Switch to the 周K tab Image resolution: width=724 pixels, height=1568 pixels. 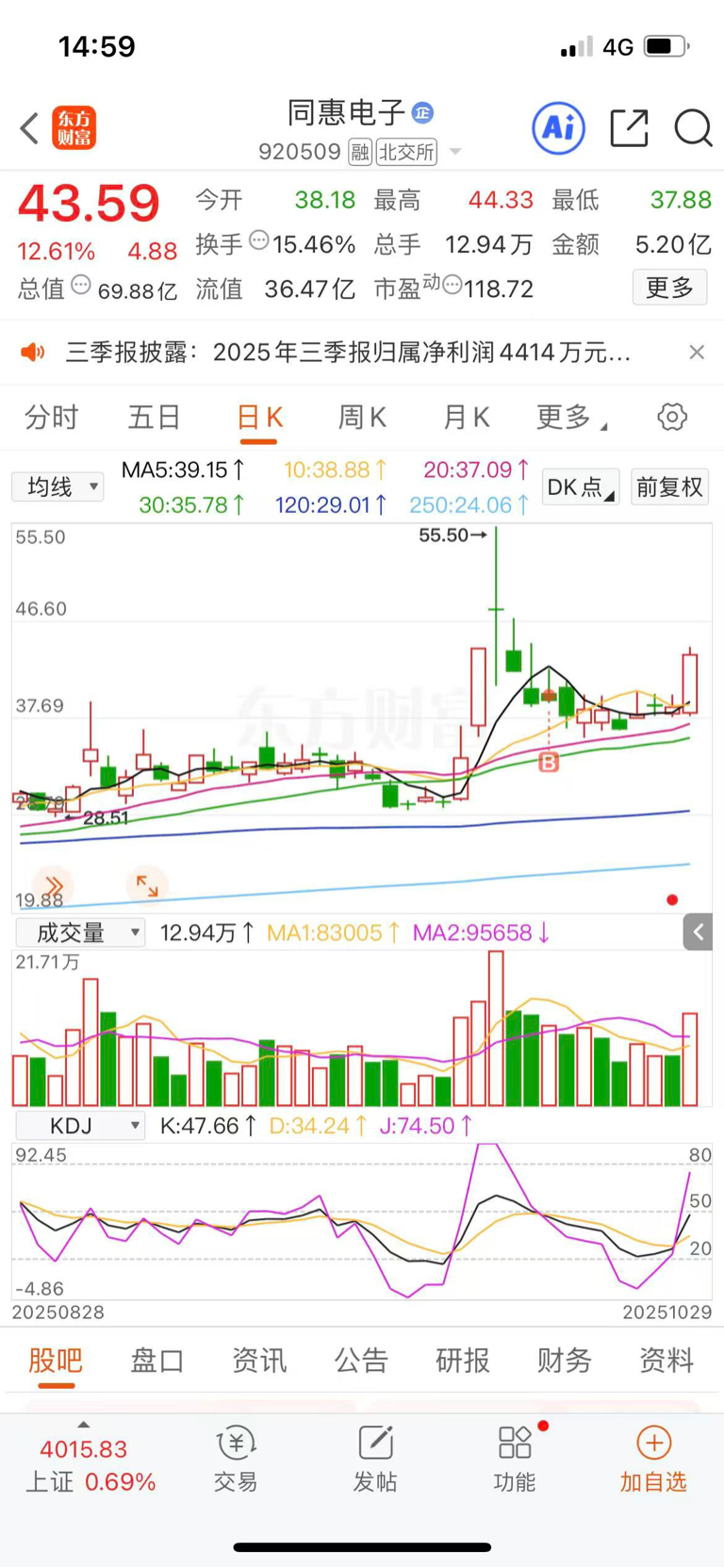(x=362, y=417)
